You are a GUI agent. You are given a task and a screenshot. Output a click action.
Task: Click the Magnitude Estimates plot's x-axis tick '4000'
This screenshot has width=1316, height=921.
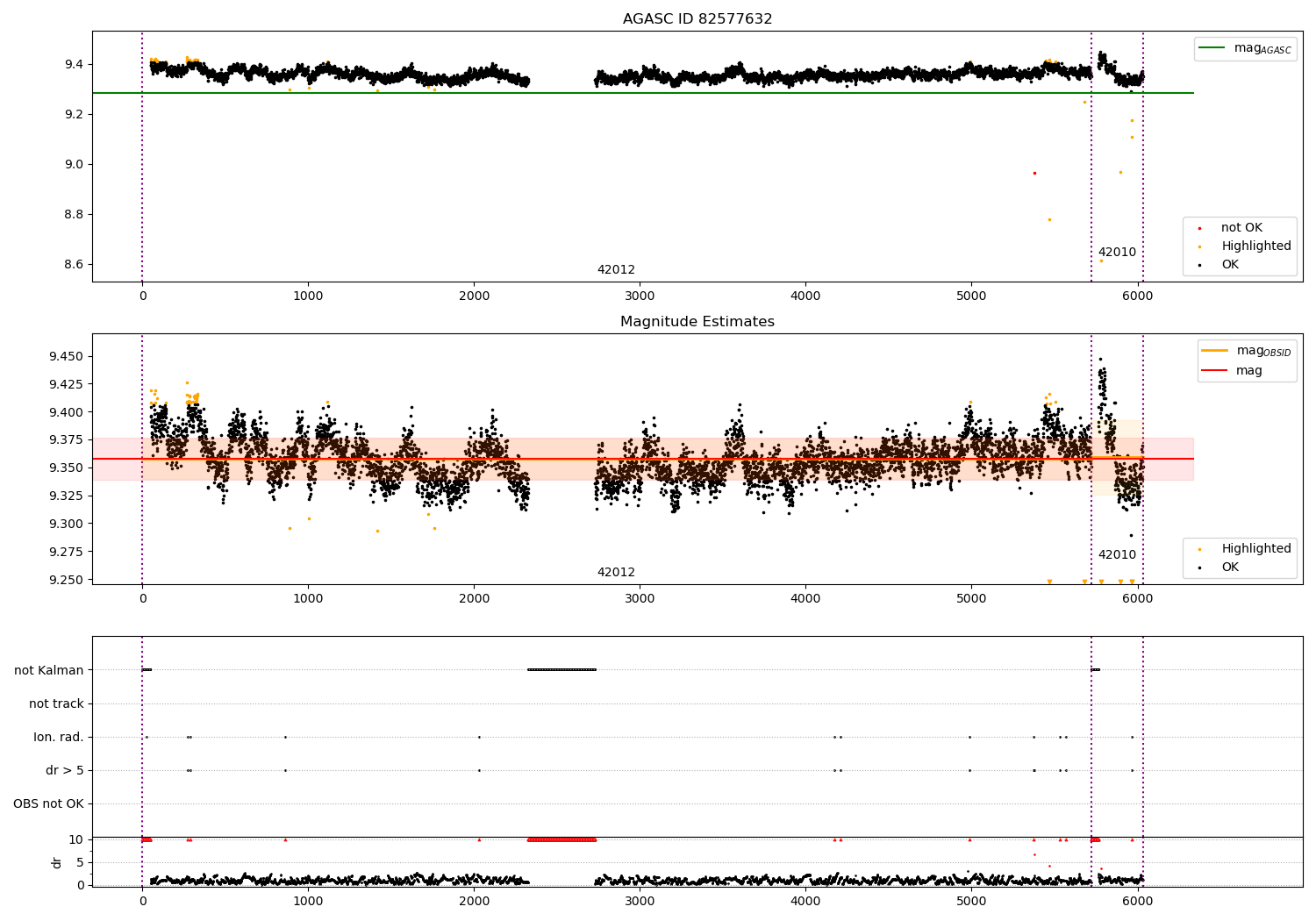tap(805, 598)
